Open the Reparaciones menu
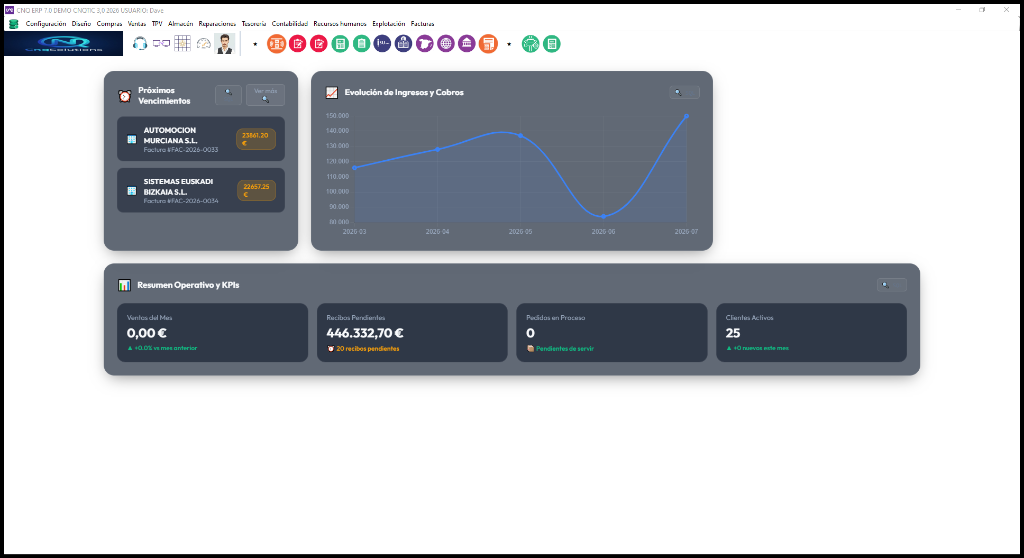 217,24
